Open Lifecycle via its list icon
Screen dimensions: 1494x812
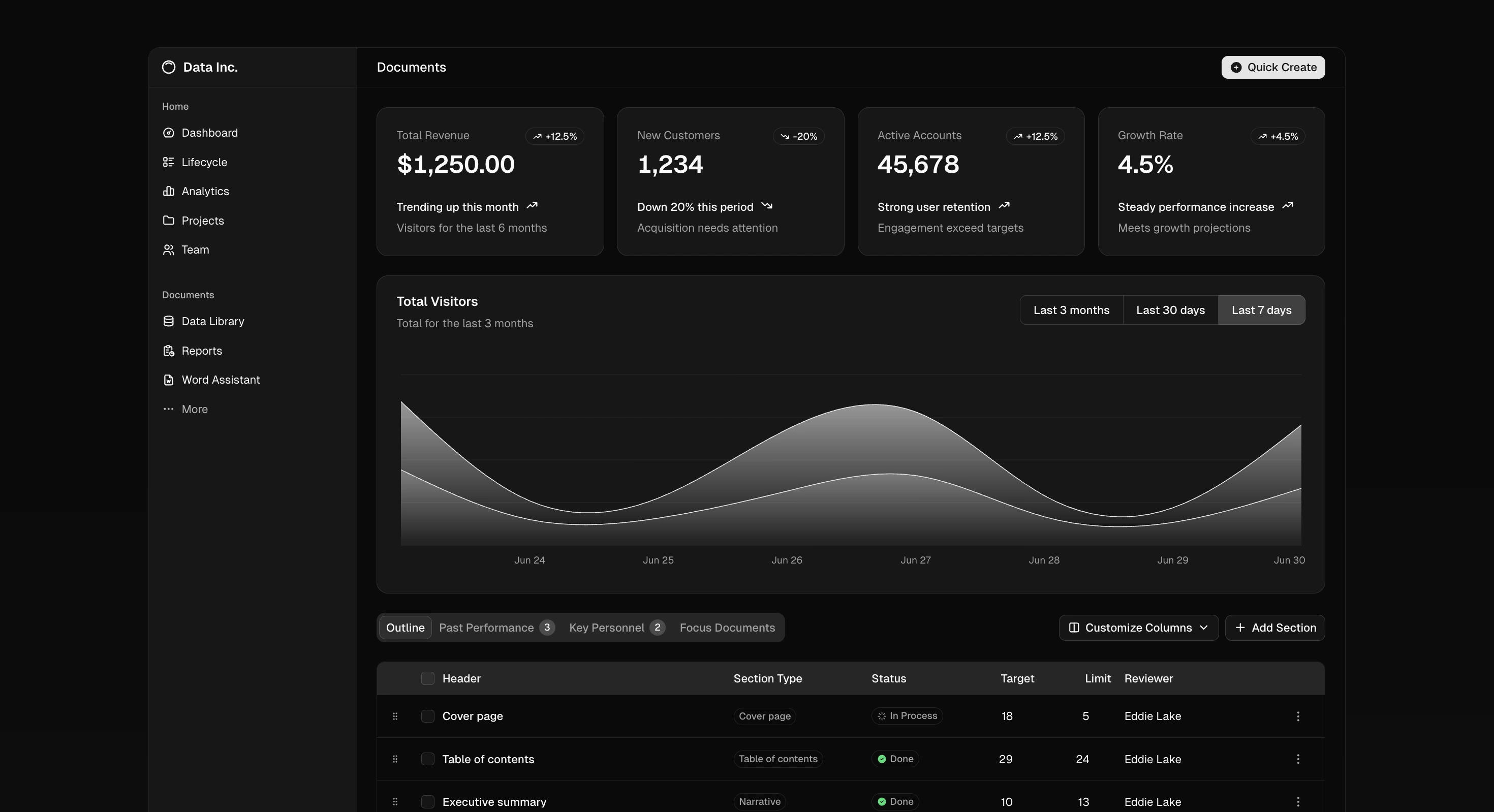coord(168,163)
